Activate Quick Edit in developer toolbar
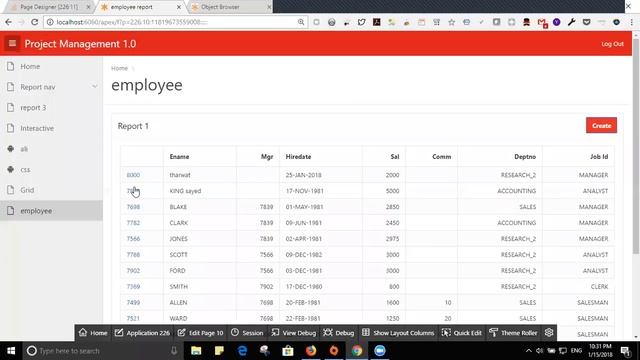The width and height of the screenshot is (640, 360). 462,333
